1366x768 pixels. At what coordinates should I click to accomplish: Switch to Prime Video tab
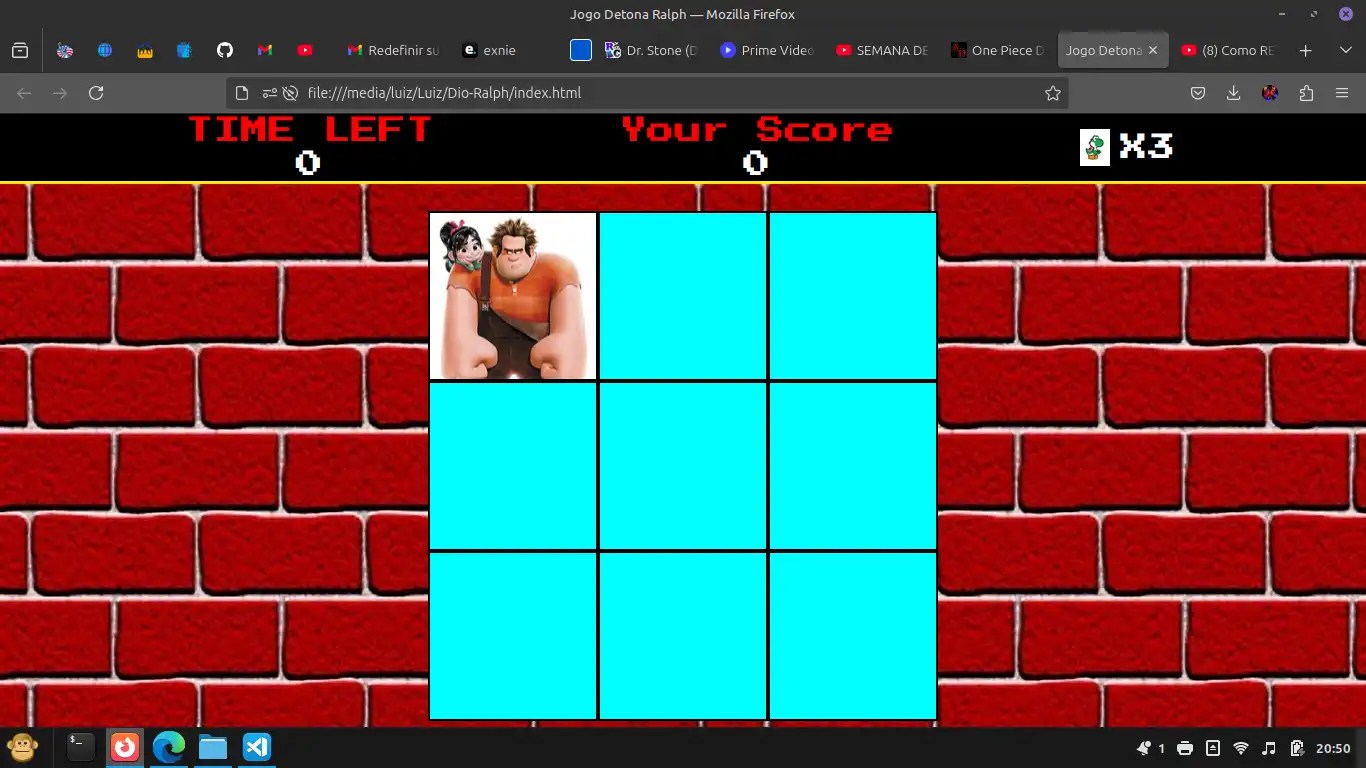(767, 50)
